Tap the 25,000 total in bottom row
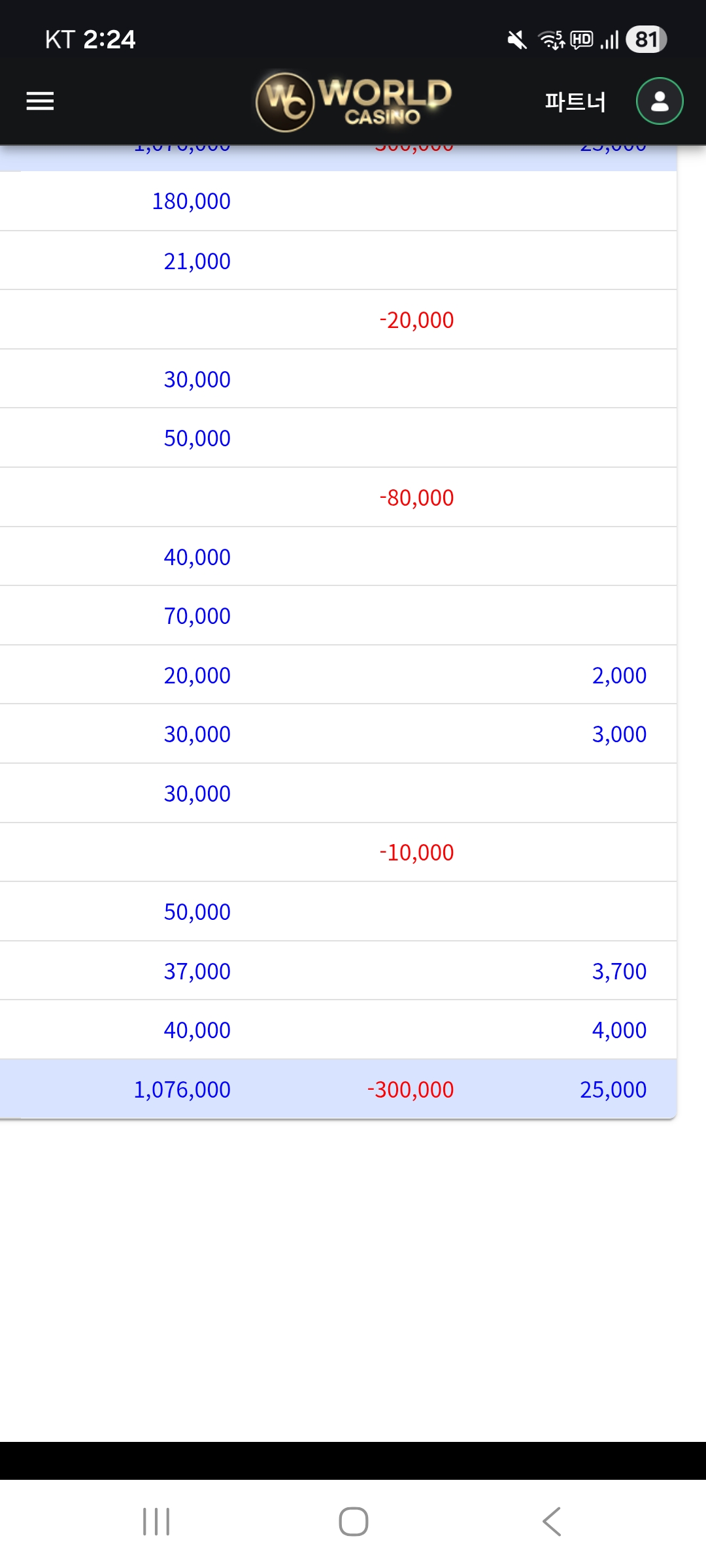Viewport: 706px width, 1568px height. pos(613,1090)
